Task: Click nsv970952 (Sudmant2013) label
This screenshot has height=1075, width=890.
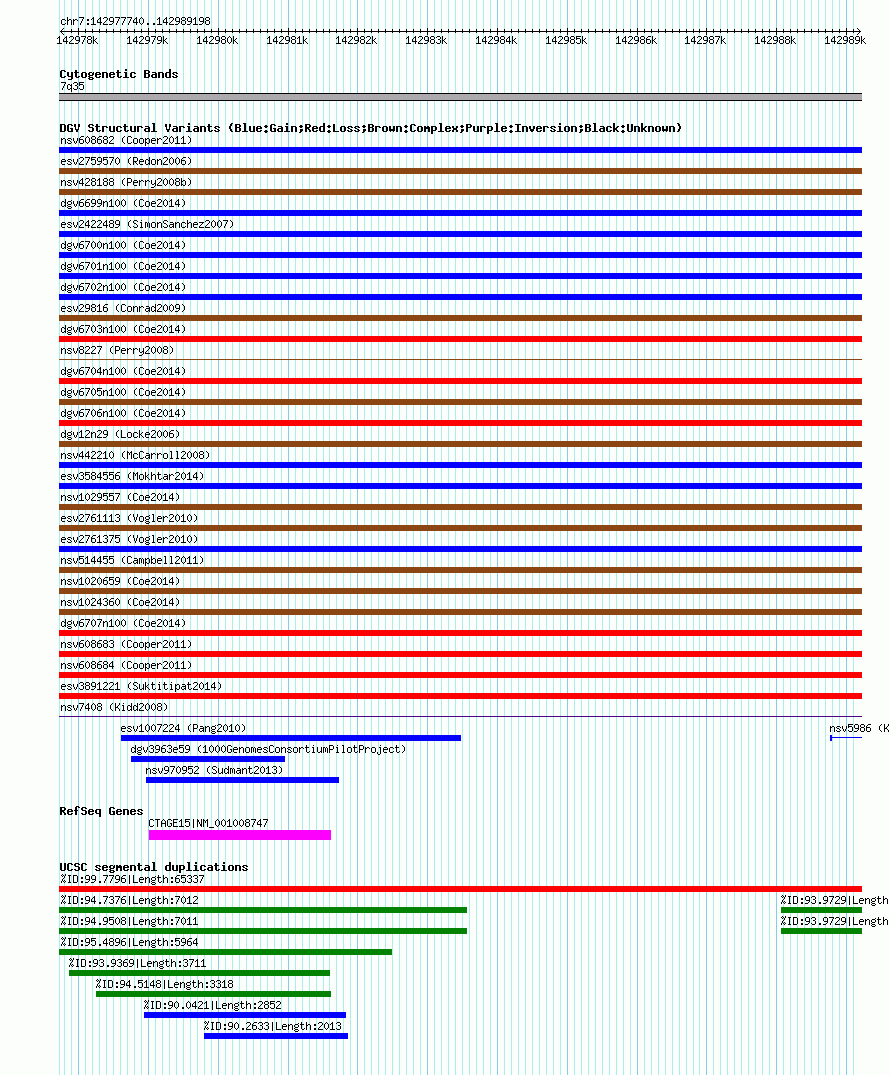Action: 214,770
